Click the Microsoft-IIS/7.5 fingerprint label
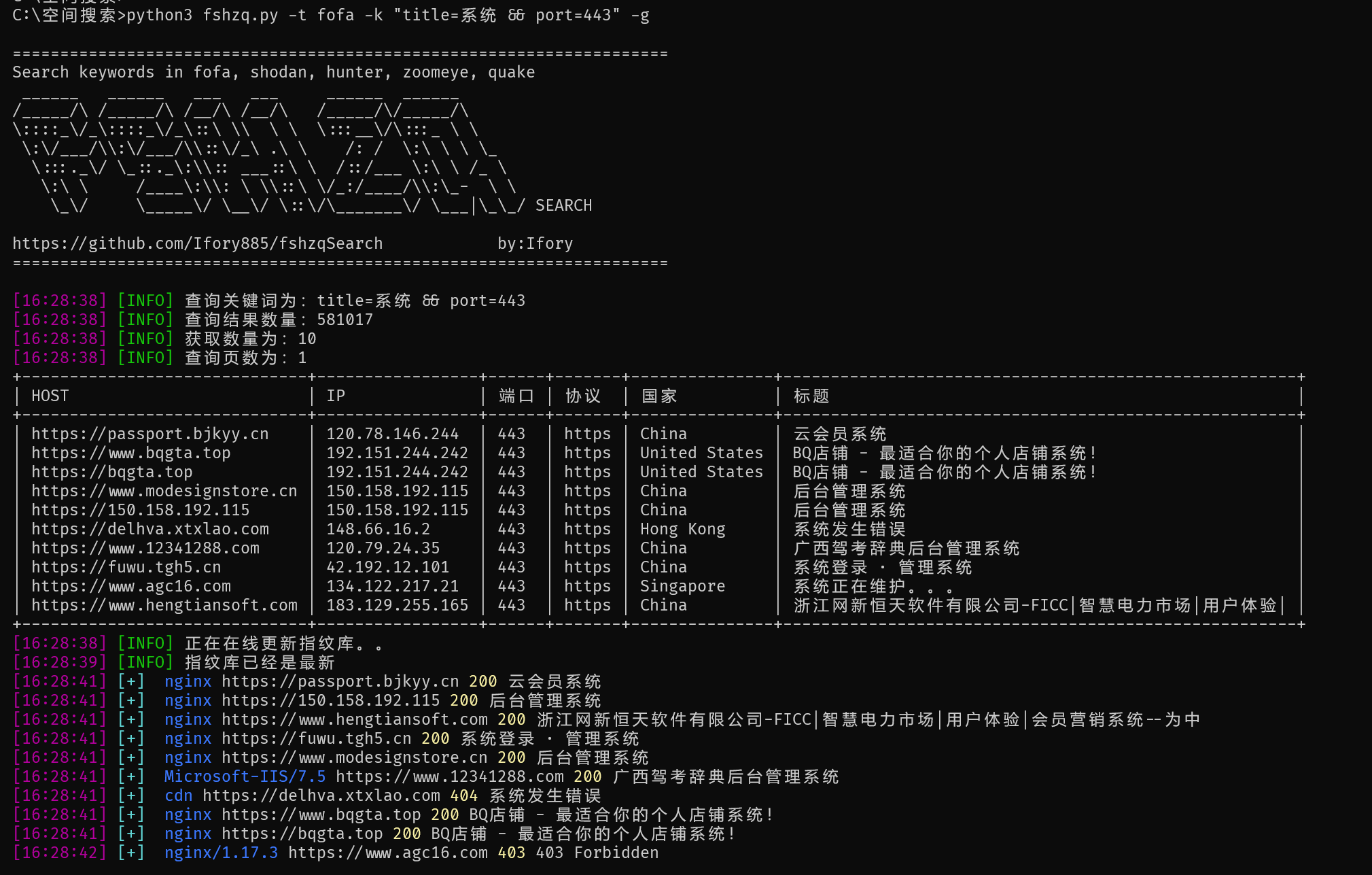The height and width of the screenshot is (875, 1372). click(x=245, y=776)
